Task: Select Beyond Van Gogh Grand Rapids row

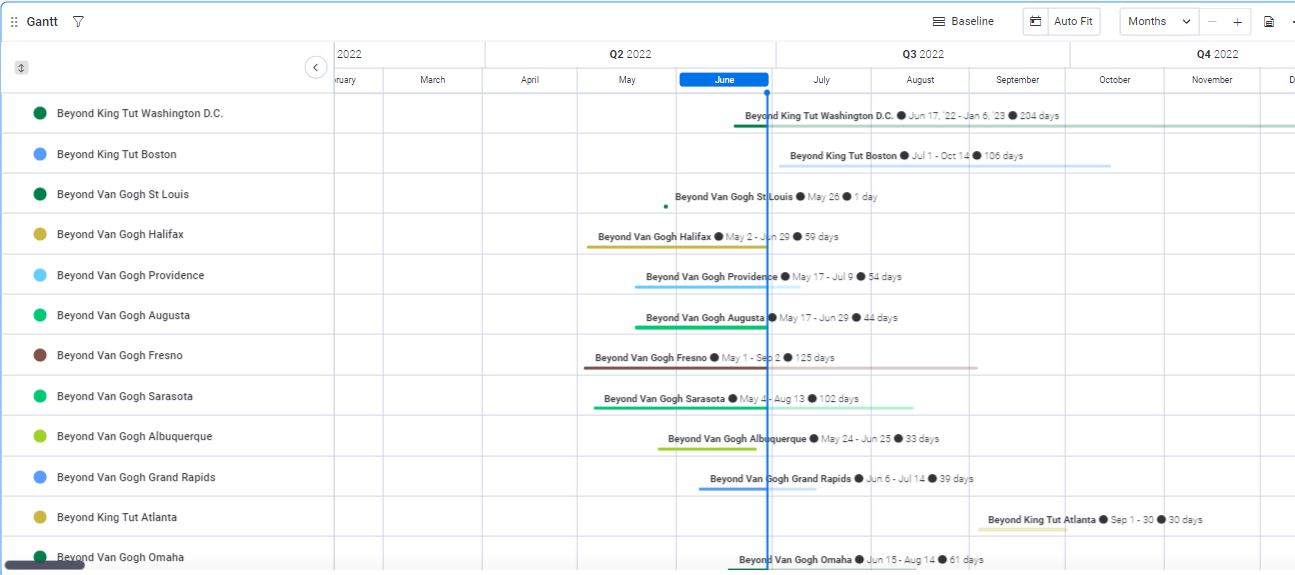Action: pyautogui.click(x=168, y=477)
